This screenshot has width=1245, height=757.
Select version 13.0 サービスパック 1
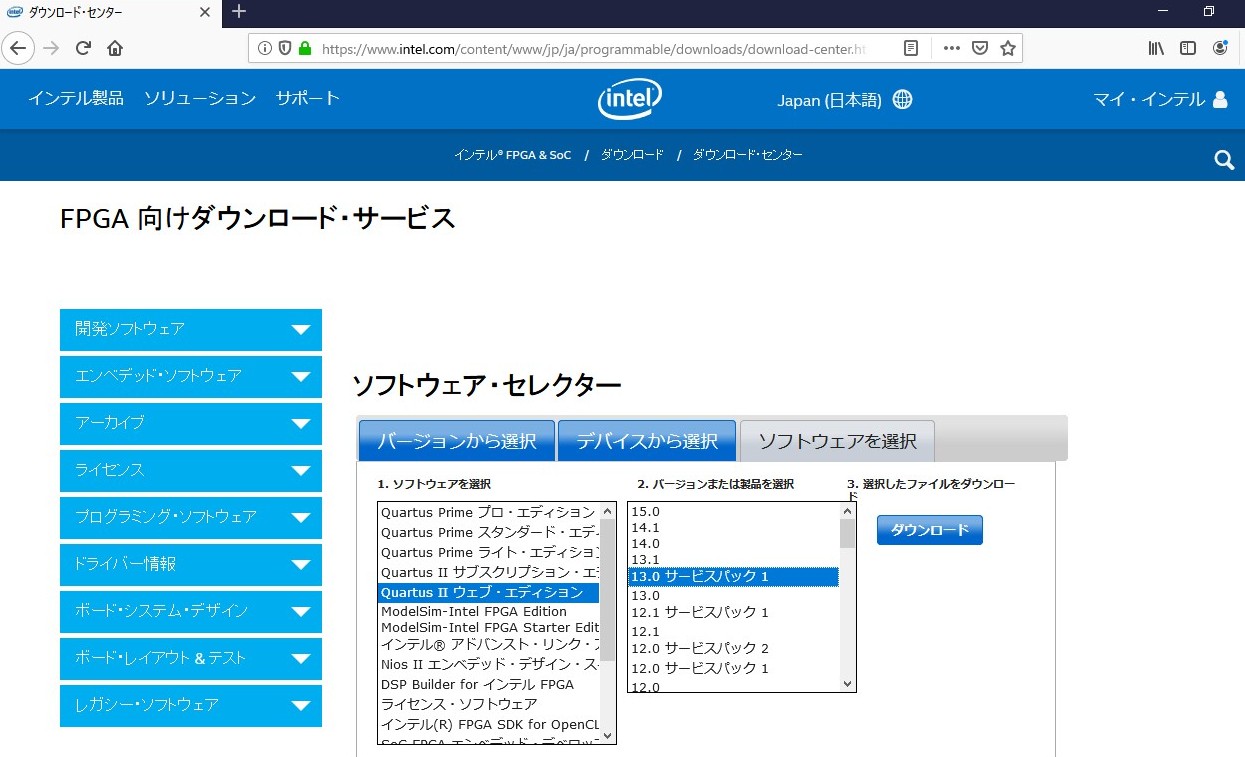[x=733, y=576]
